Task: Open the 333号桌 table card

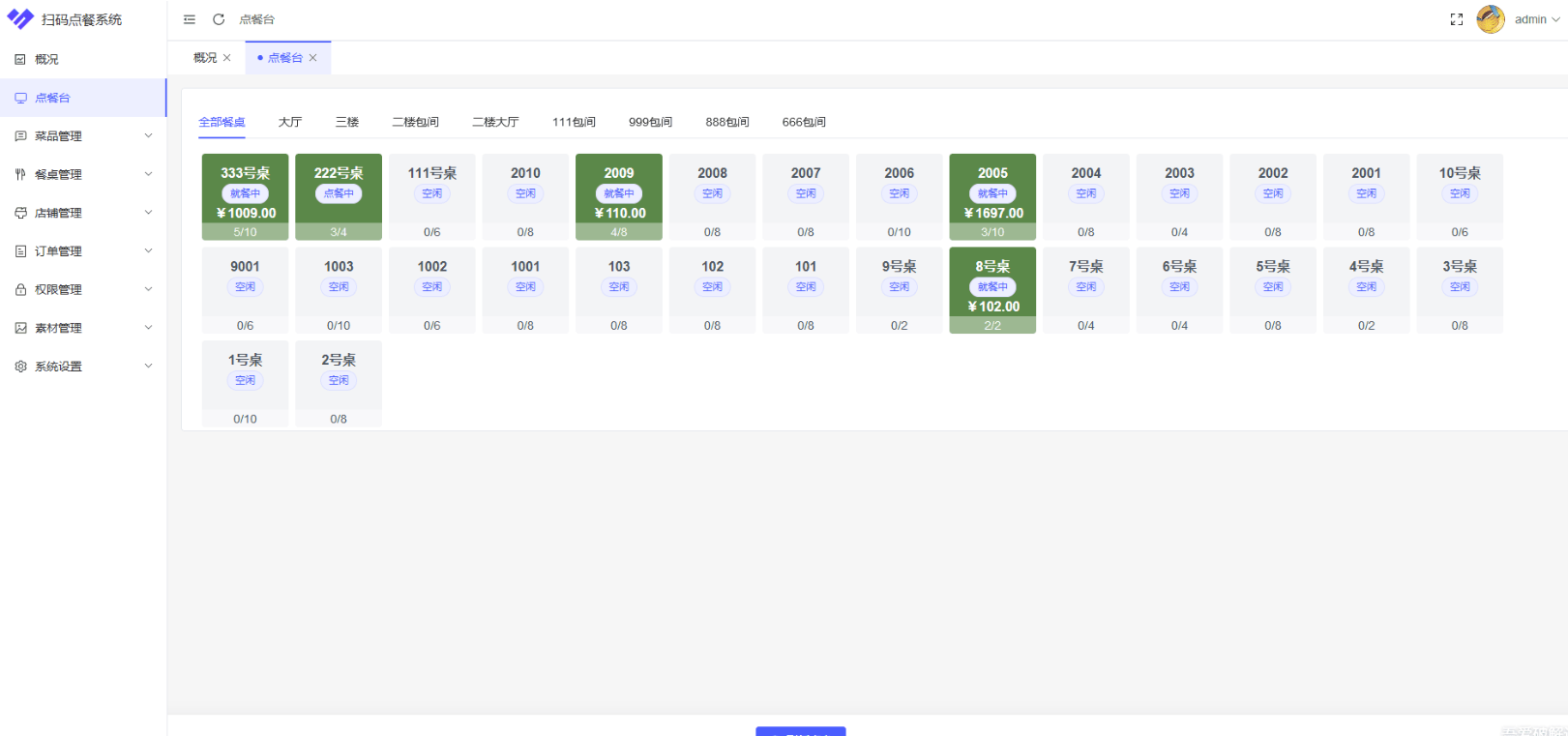Action: (x=245, y=196)
